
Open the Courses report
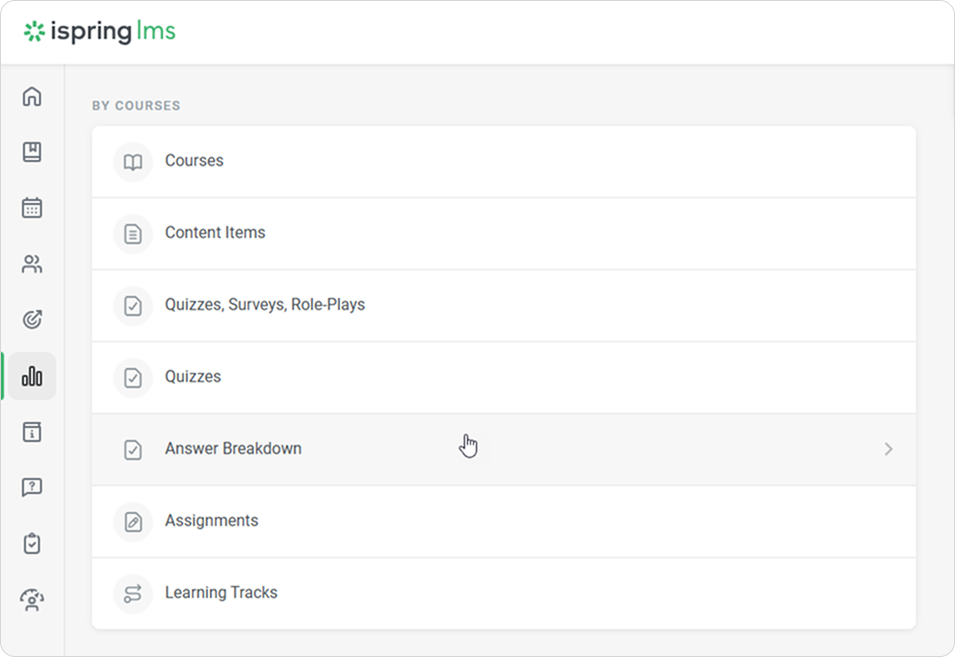(194, 161)
